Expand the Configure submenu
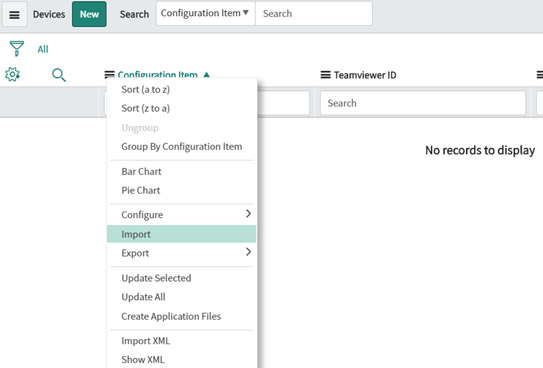Viewport: 543px width, 368px height. (x=182, y=215)
